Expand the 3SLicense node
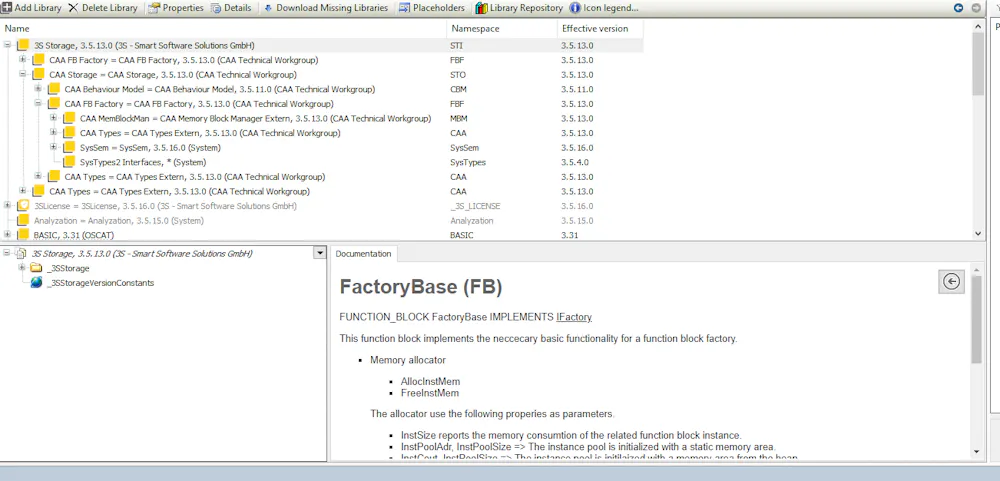Viewport: 1000px width, 481px height. 7,205
